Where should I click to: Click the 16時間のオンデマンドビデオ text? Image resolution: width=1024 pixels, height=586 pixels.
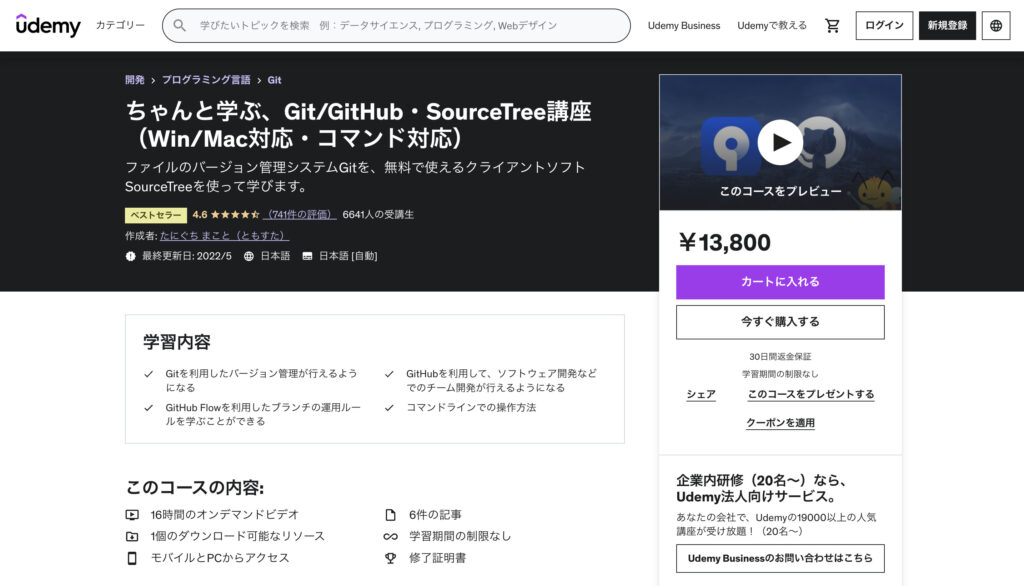tap(225, 515)
